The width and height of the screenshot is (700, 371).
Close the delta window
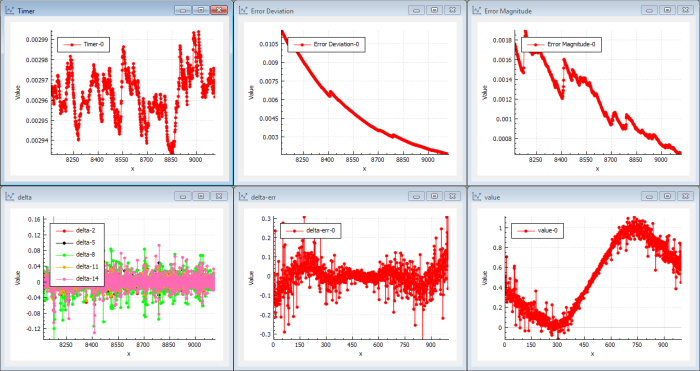(x=219, y=196)
